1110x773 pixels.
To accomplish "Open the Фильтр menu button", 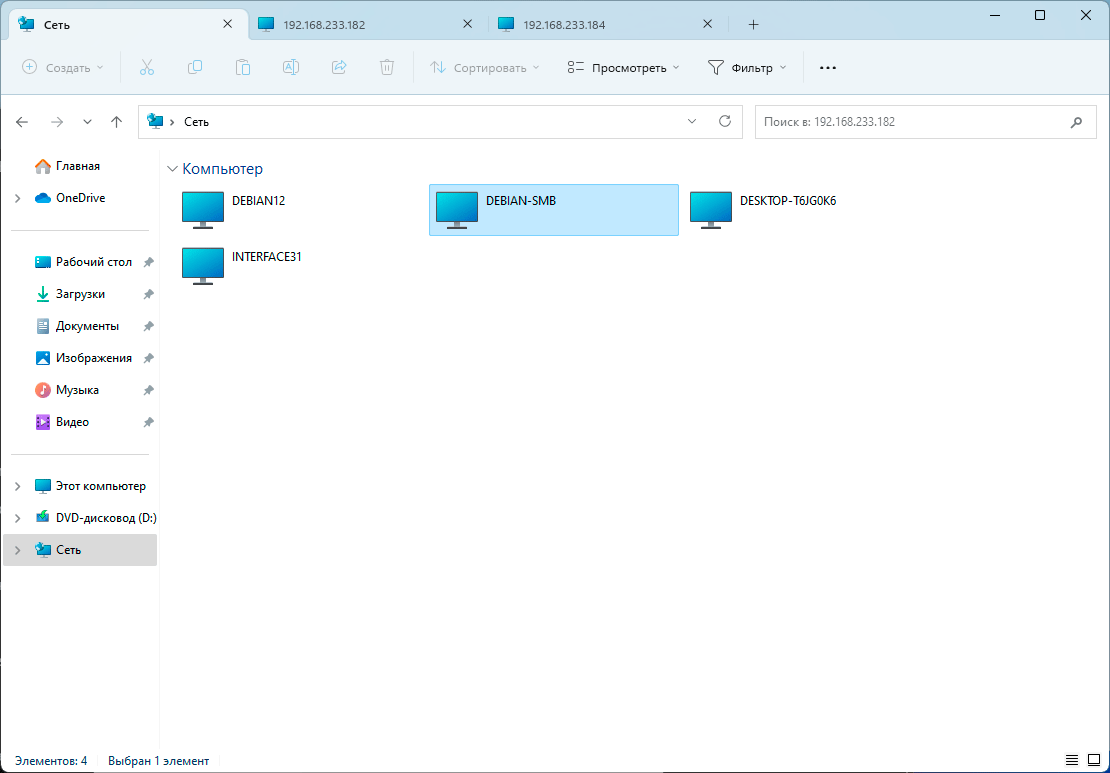I will tap(747, 67).
